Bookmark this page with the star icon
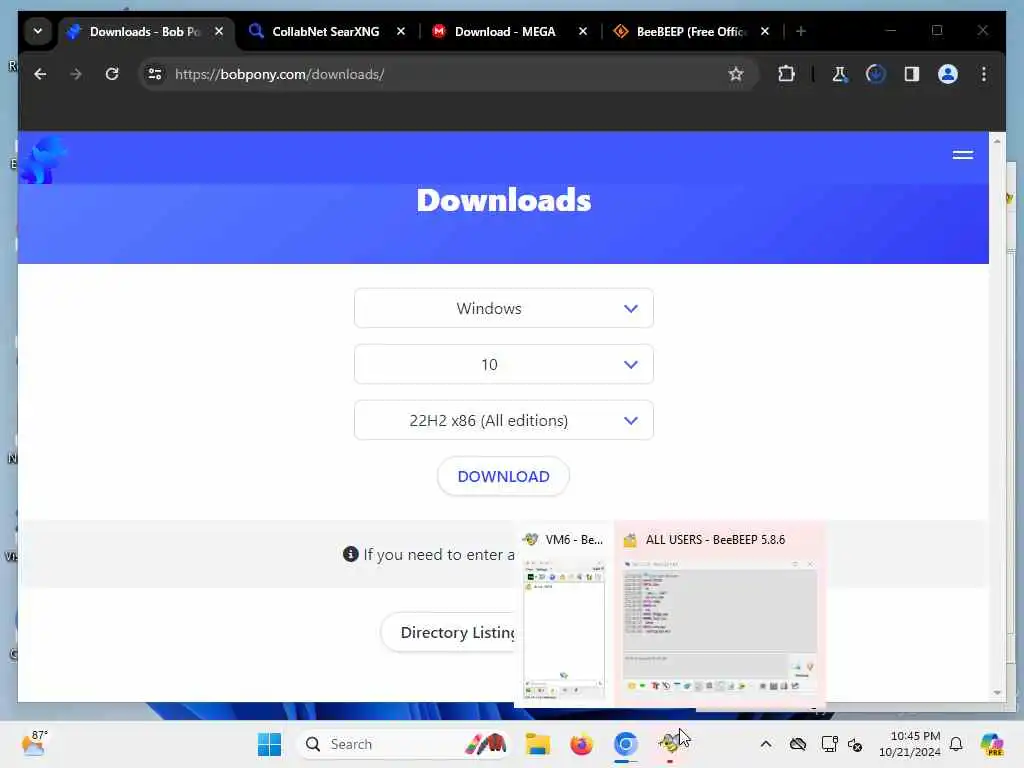The height and width of the screenshot is (768, 1024). pos(736,74)
